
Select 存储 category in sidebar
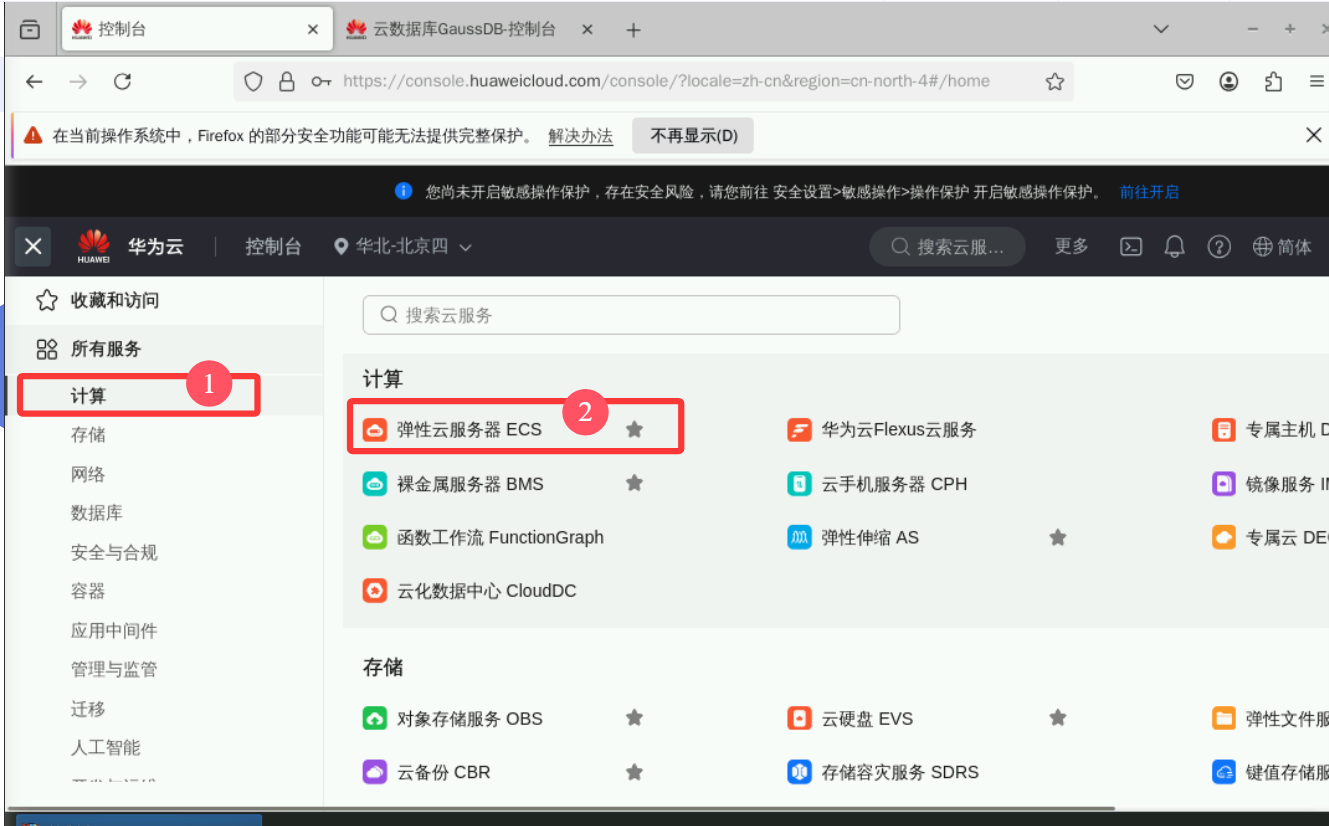click(x=88, y=435)
